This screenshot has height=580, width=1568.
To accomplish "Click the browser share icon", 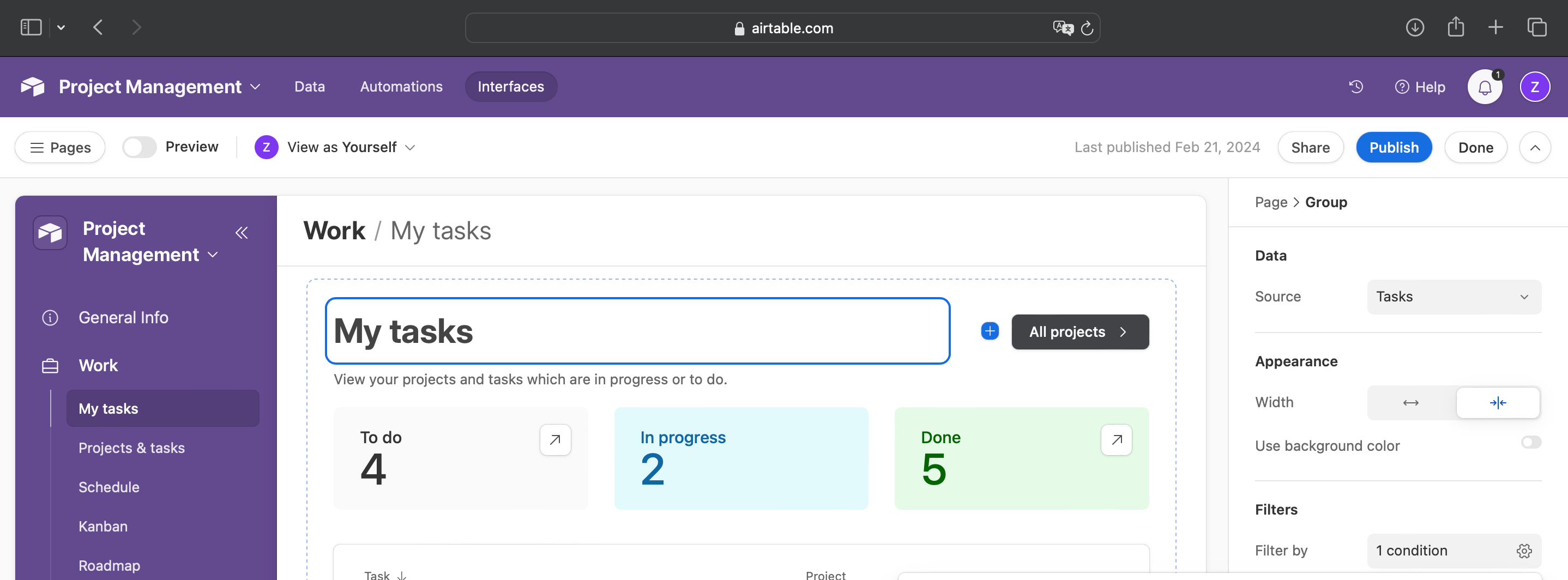I will pos(1455,27).
